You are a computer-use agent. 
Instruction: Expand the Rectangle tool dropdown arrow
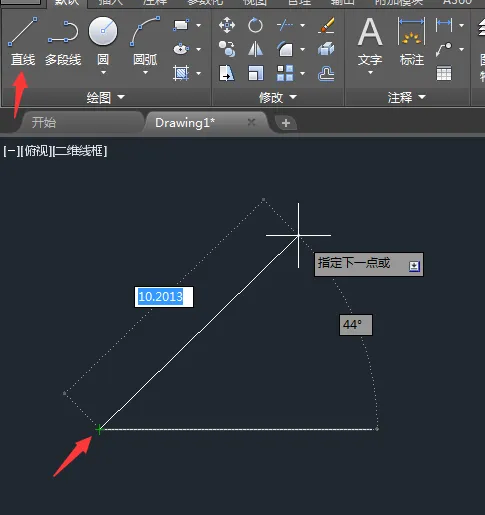(199, 25)
